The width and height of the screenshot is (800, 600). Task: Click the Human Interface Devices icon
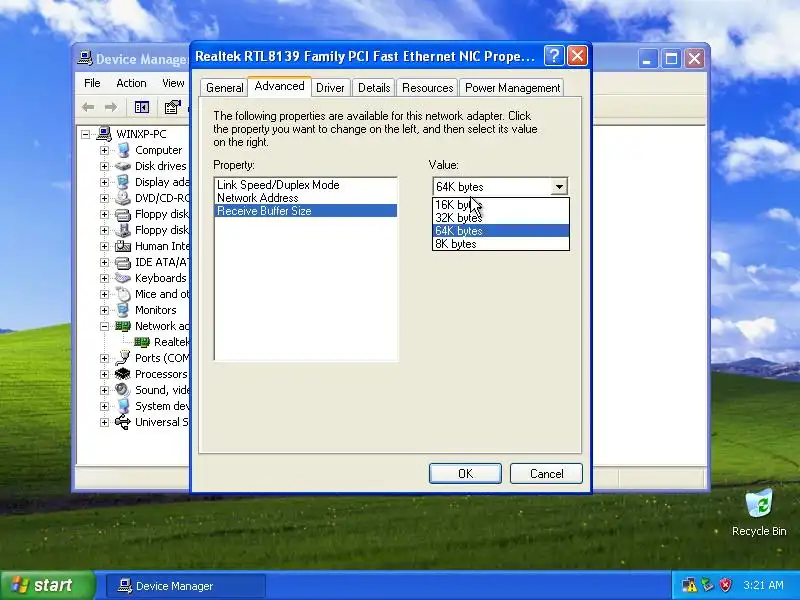123,246
